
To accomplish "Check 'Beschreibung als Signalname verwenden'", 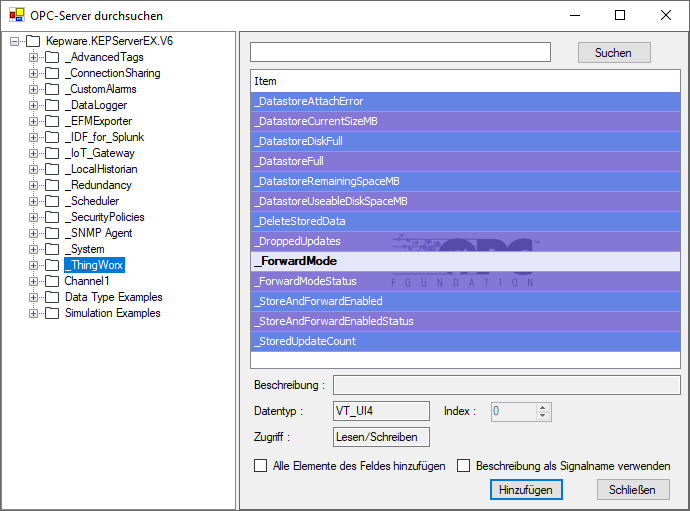I will [x=463, y=466].
